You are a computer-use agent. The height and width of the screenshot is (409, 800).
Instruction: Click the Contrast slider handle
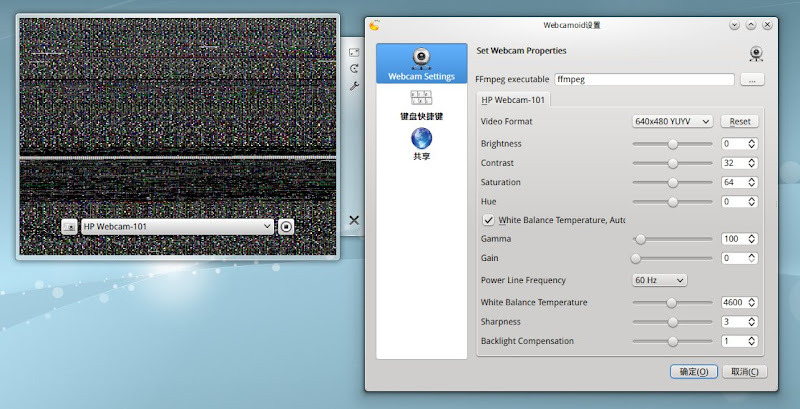(673, 163)
